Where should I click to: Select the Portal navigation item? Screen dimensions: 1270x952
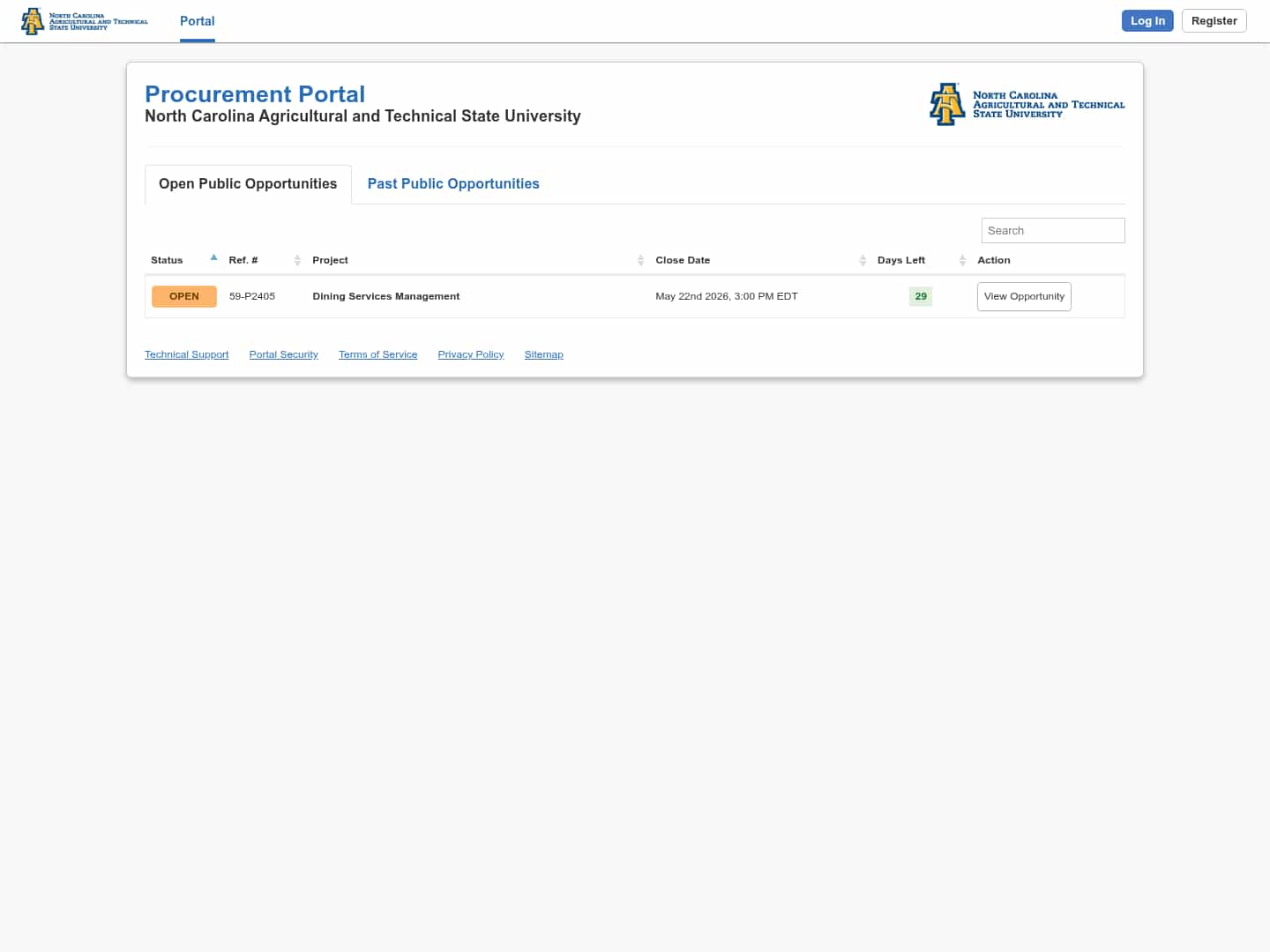point(197,21)
